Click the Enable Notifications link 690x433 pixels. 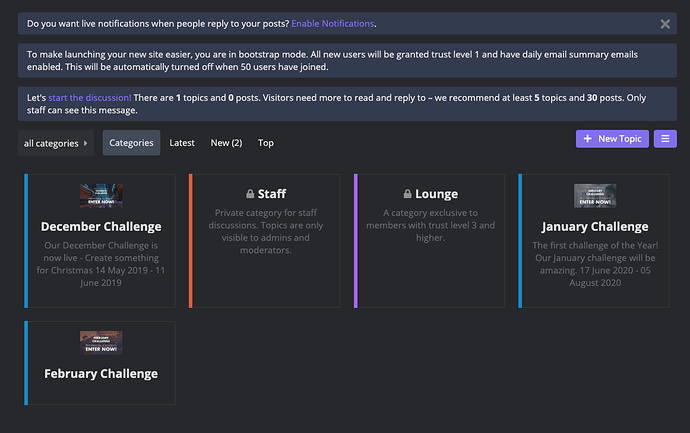click(333, 24)
